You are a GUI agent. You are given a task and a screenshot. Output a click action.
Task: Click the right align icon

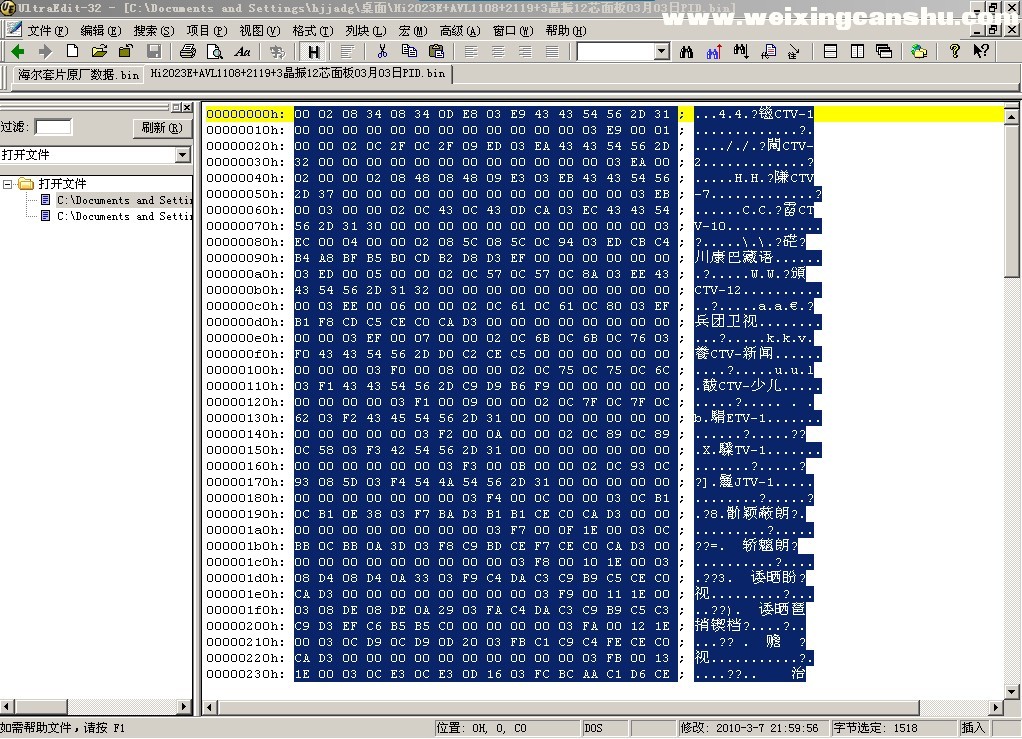tap(525, 51)
